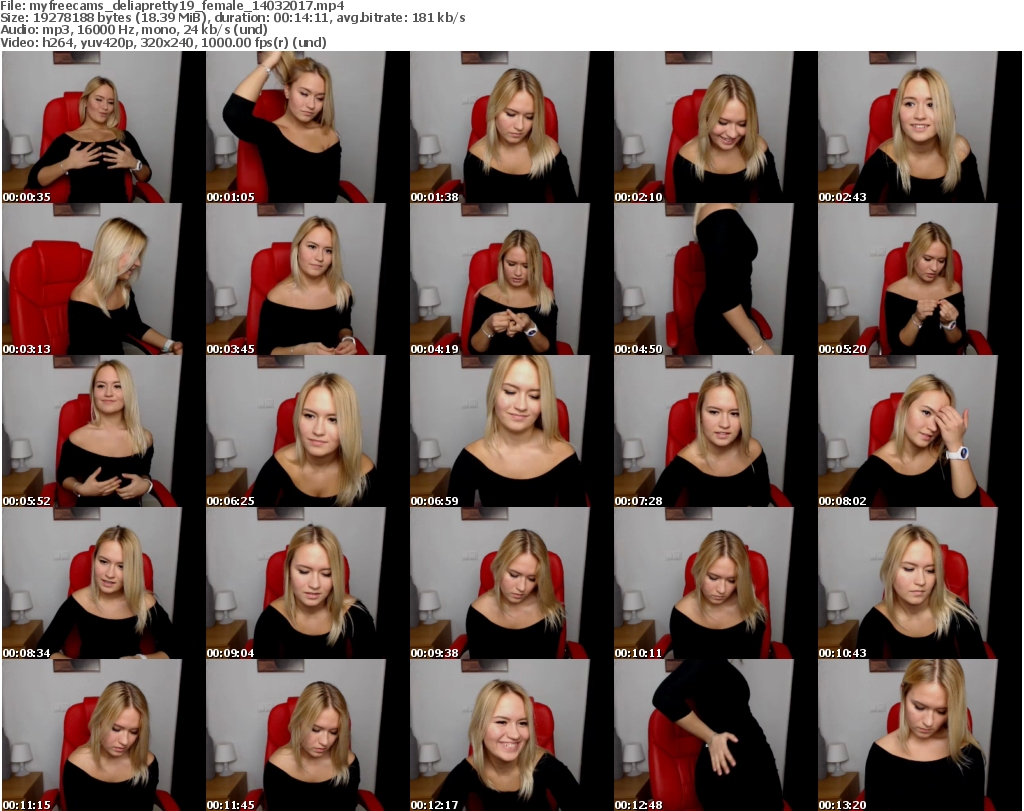Screen dimensions: 1024x811
Task: Open the thumbnail labeled 00:13:20
Action: point(920,735)
